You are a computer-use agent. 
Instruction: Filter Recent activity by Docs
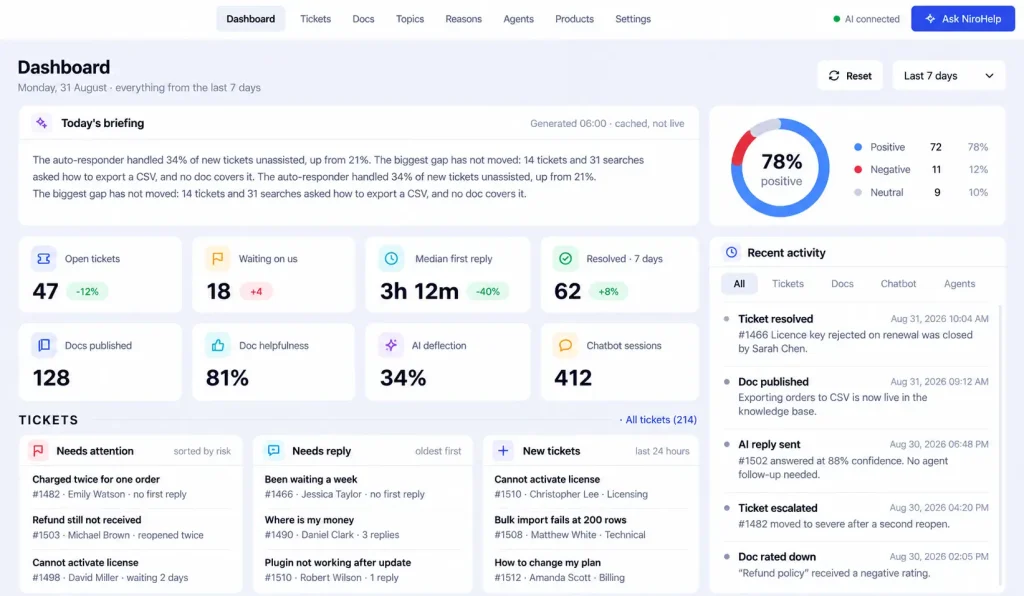842,283
